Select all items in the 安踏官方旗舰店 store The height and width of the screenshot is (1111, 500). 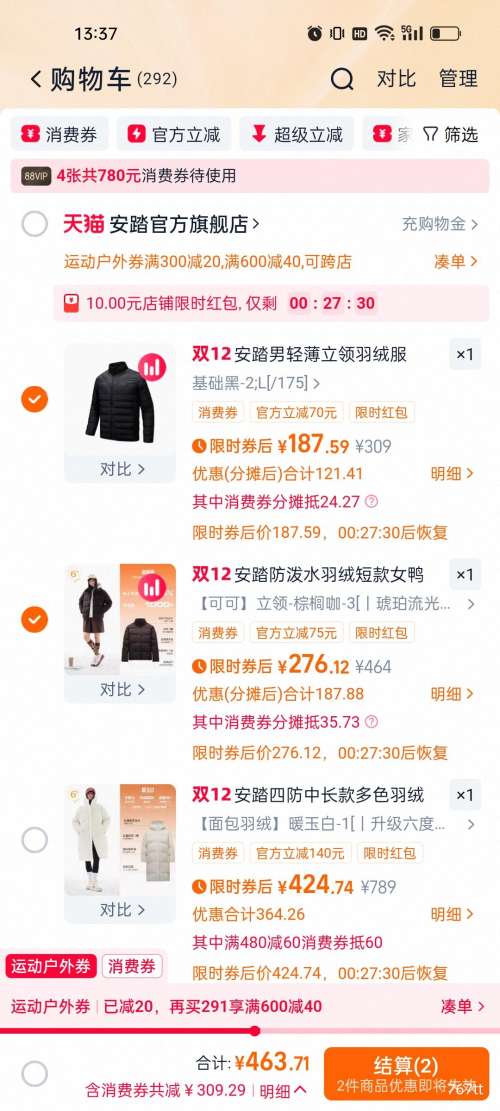35,224
